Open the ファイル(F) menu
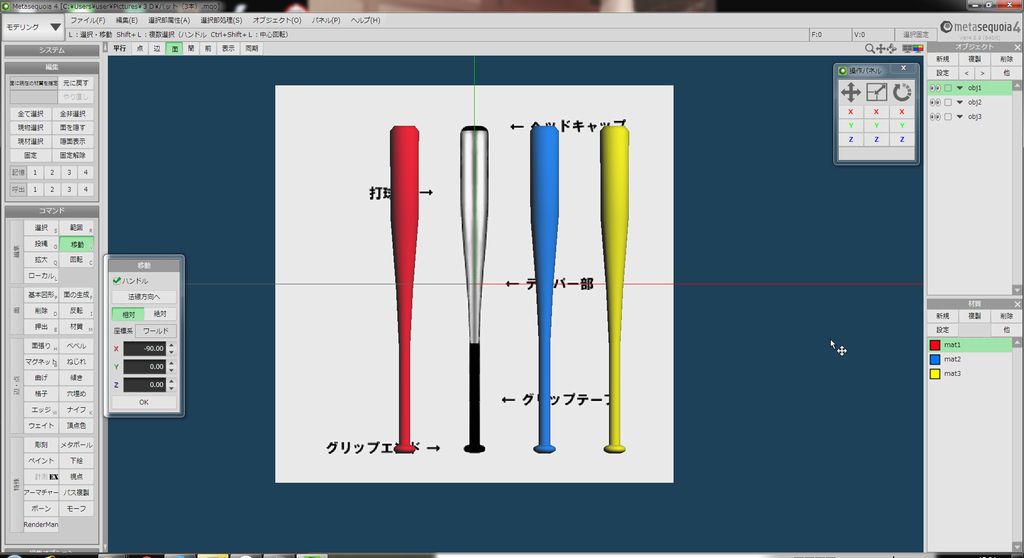Screen dimensions: 1024x558 88,20
